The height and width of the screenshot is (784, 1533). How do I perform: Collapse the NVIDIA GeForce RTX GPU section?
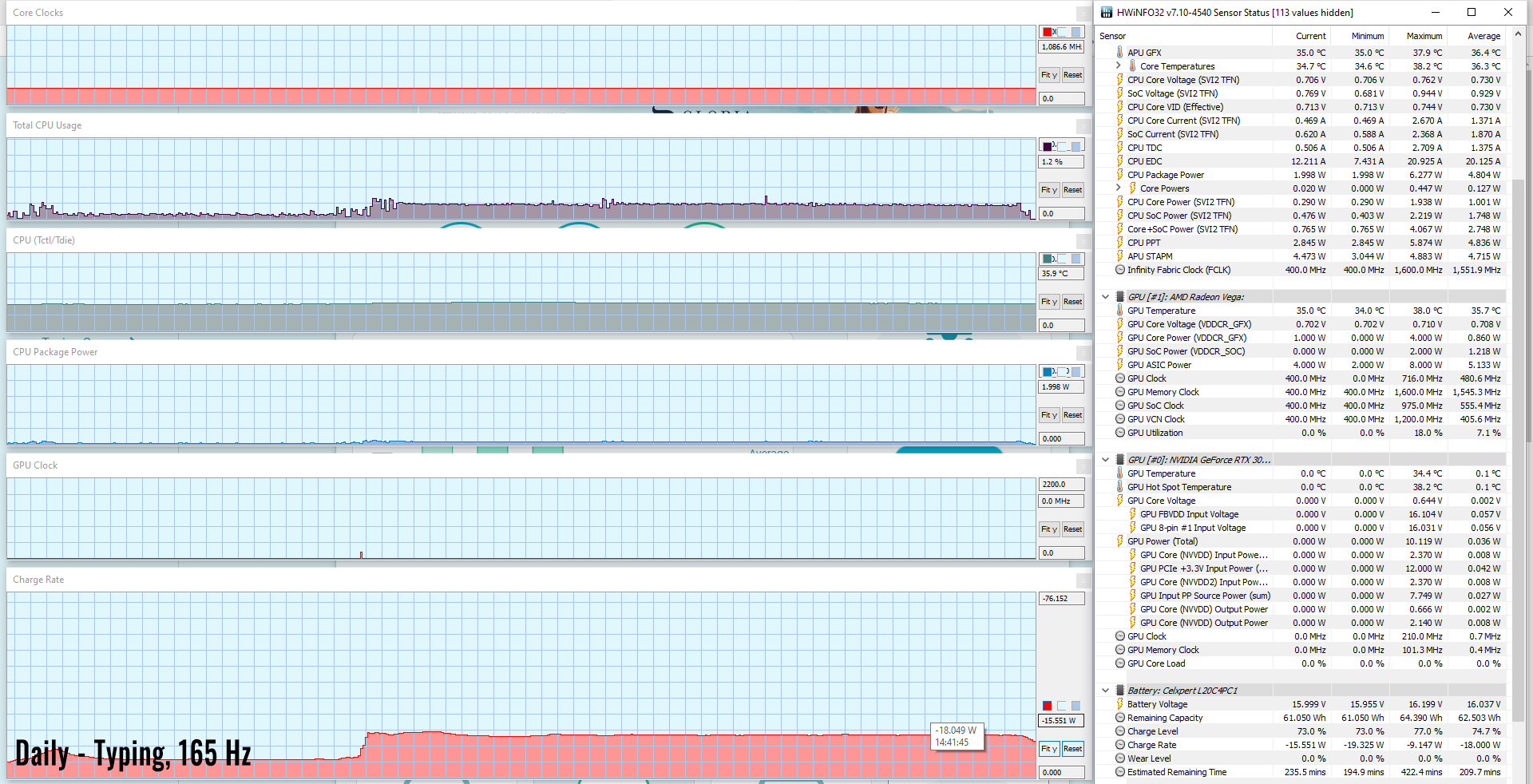tap(1105, 460)
